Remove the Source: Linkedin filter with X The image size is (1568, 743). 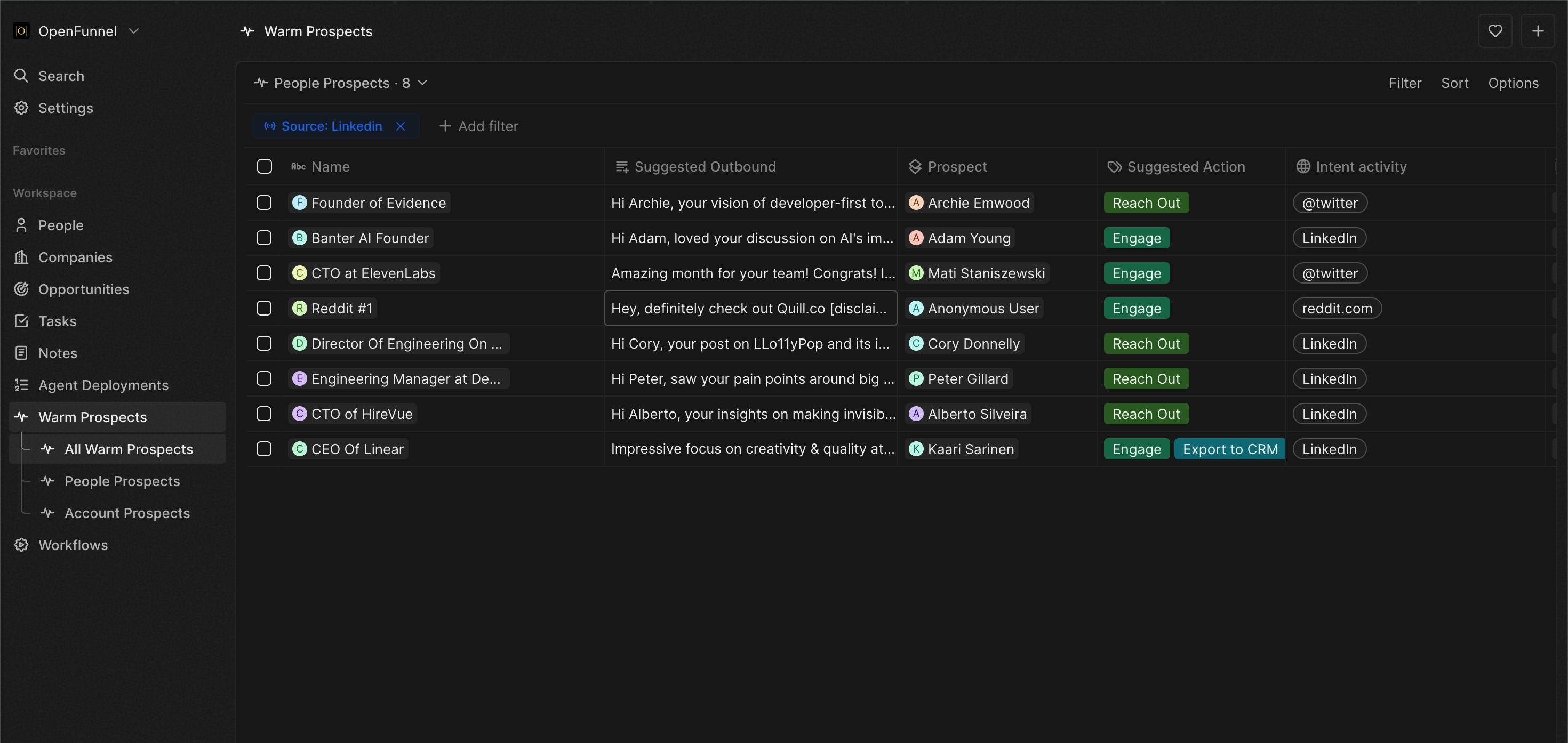tap(401, 126)
